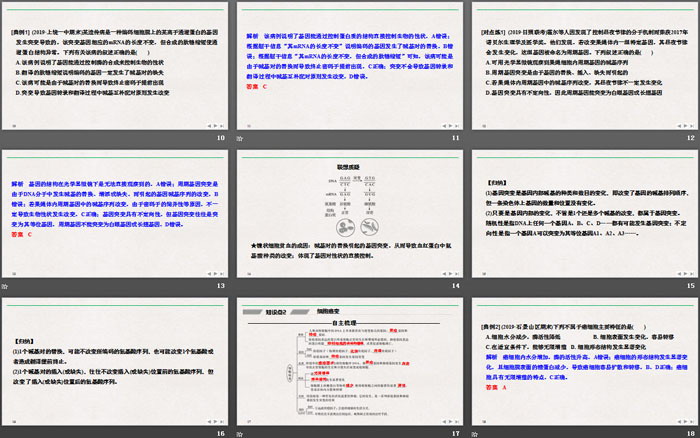
Task: Select slide 13 with answer 答案 C
Action: [115, 212]
